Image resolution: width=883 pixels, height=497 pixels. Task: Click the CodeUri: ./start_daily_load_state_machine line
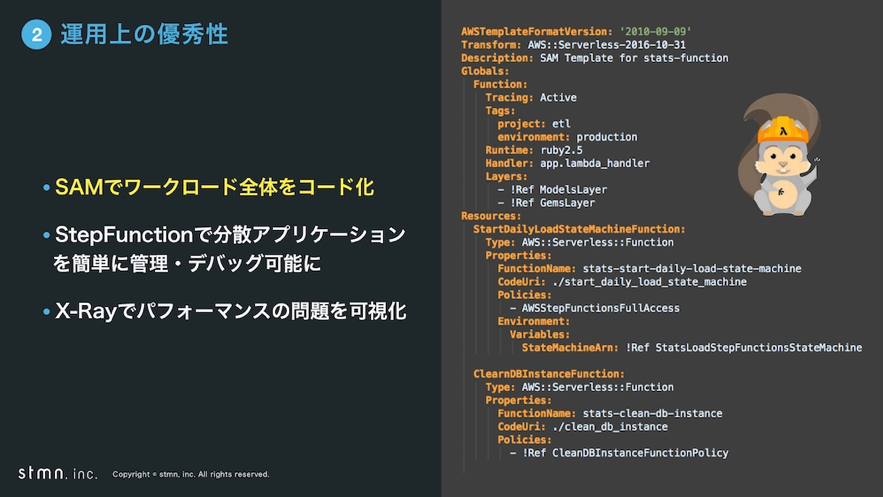pyautogui.click(x=622, y=282)
